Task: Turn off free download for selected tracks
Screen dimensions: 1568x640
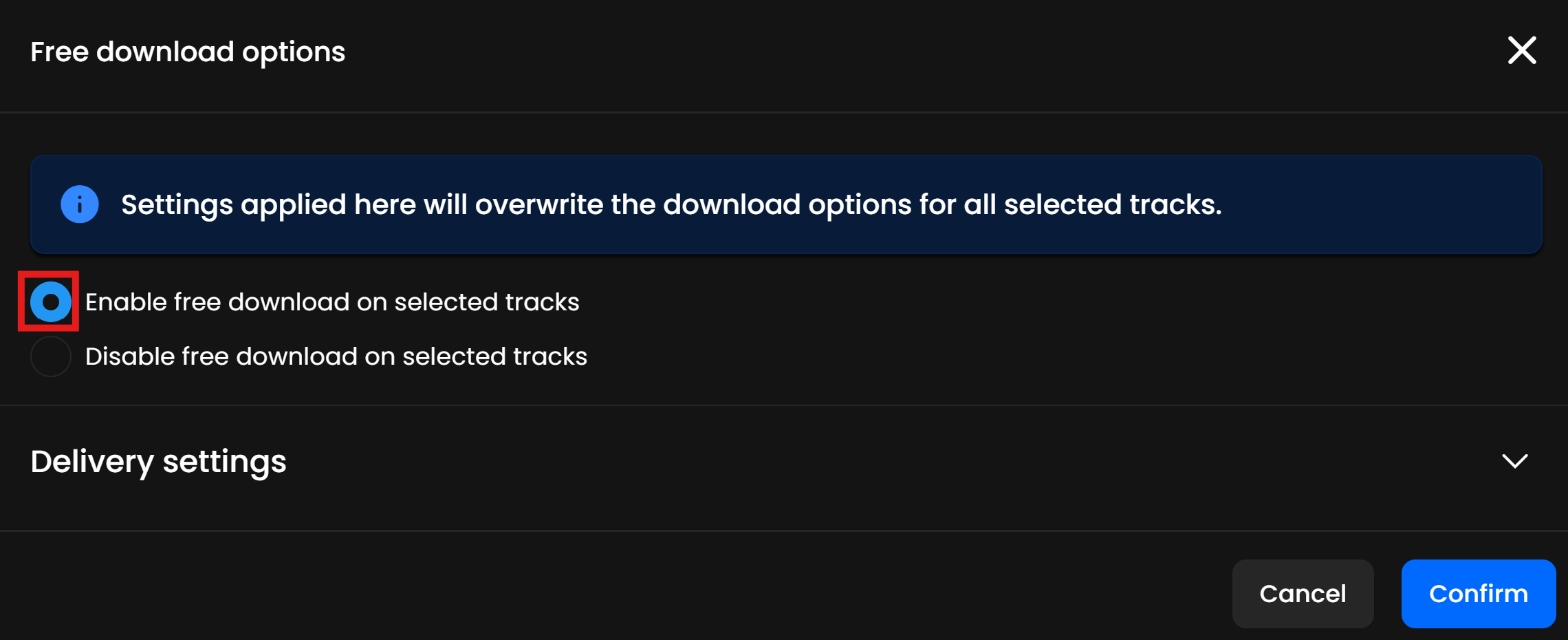Action: (50, 356)
